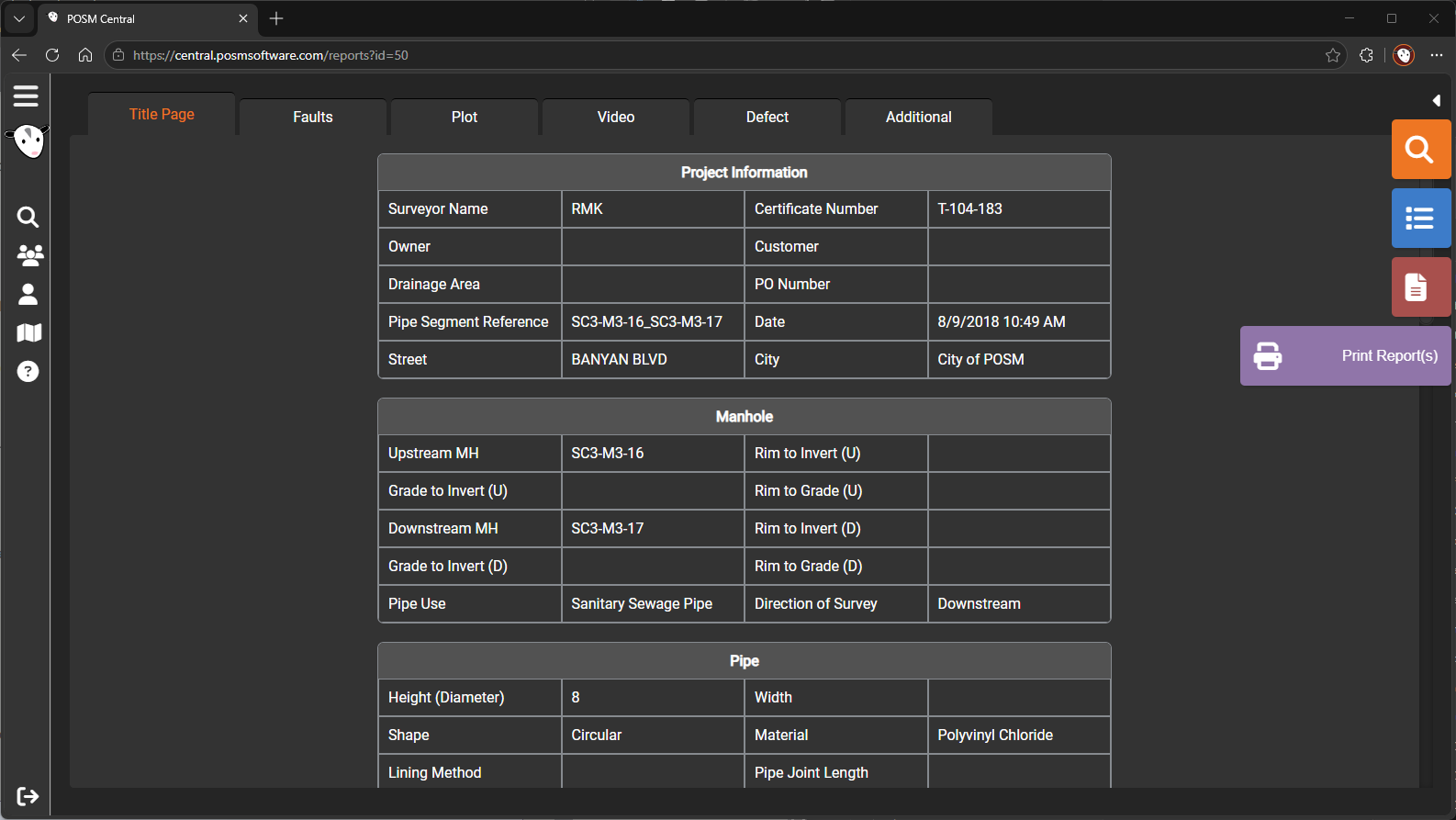Open the help question mark icon
Screen dimensions: 1456x820
[28, 371]
